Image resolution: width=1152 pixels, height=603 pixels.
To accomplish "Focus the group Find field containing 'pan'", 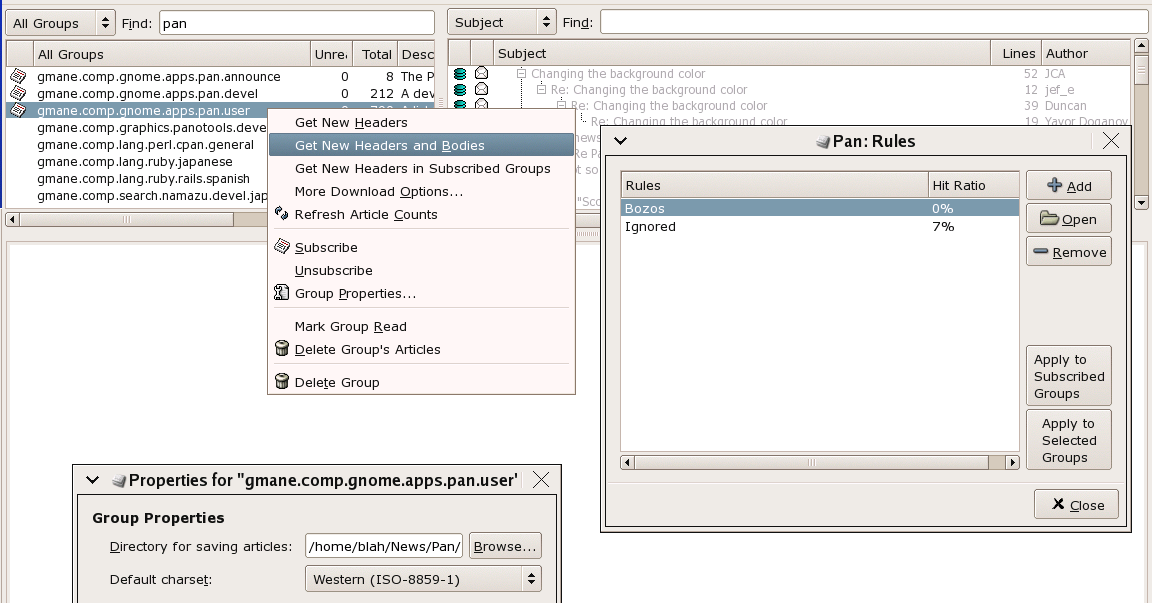I will pyautogui.click(x=297, y=23).
